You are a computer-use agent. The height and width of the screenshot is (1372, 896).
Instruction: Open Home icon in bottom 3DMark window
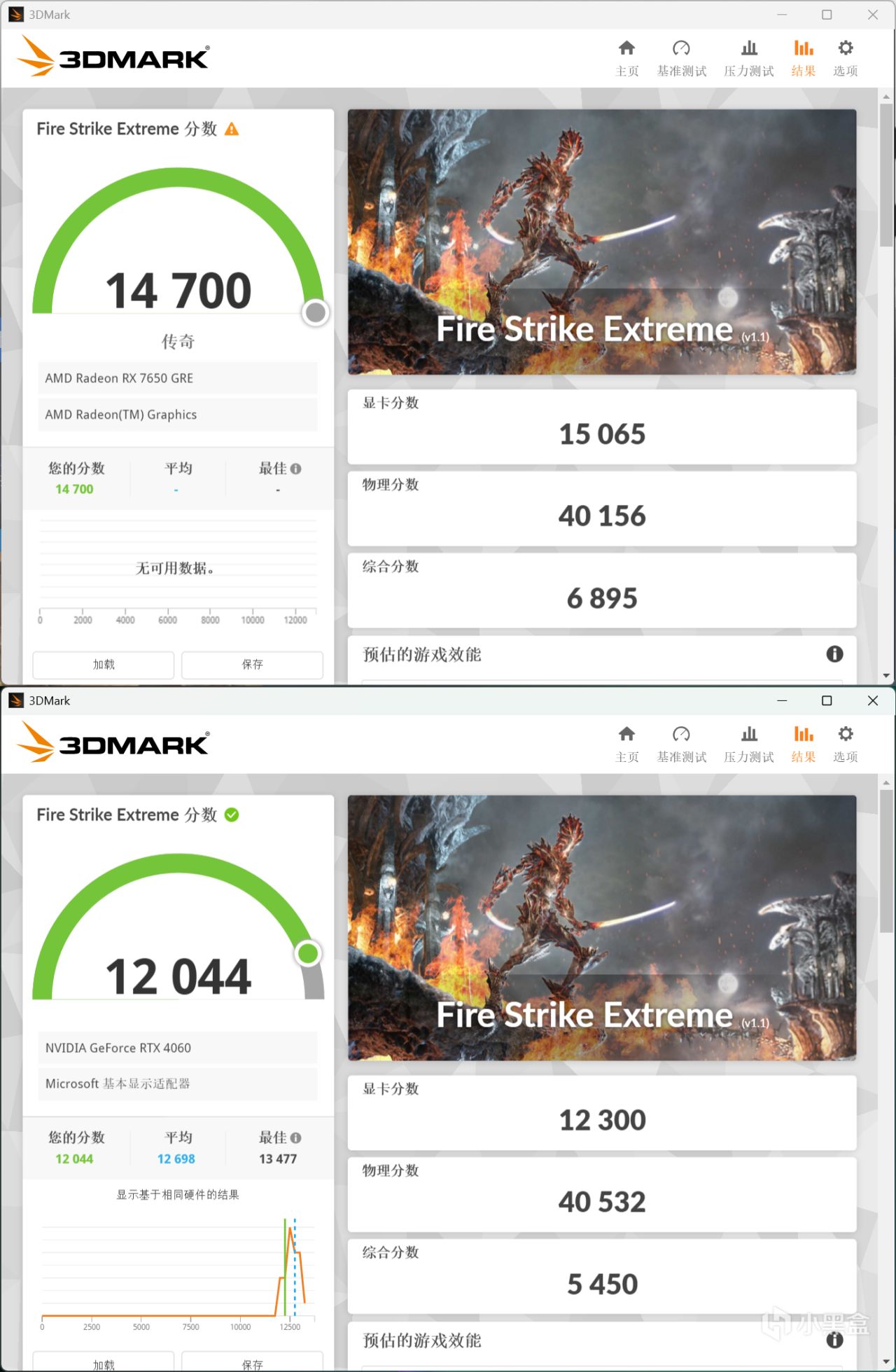point(626,734)
